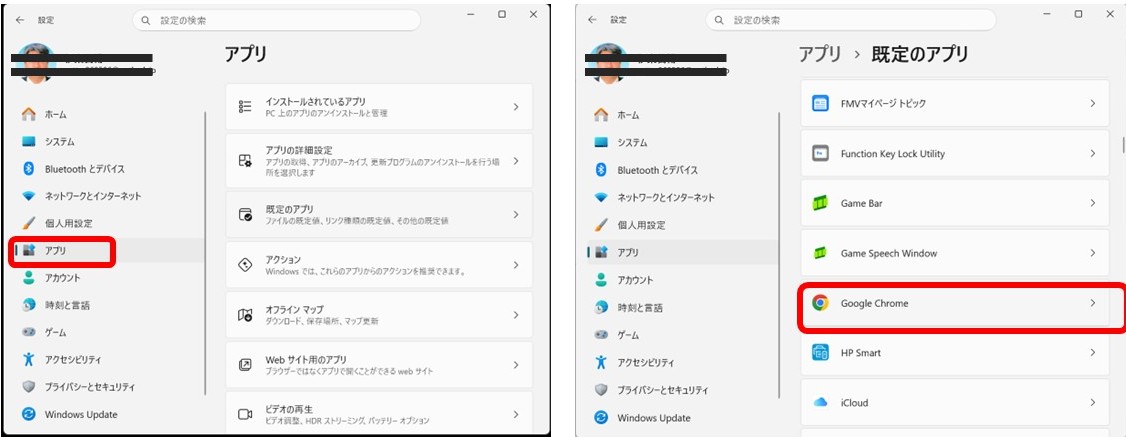The width and height of the screenshot is (1126, 437).
Task: Expand the chevron on the Google Chrome row
Action: [x=1092, y=303]
